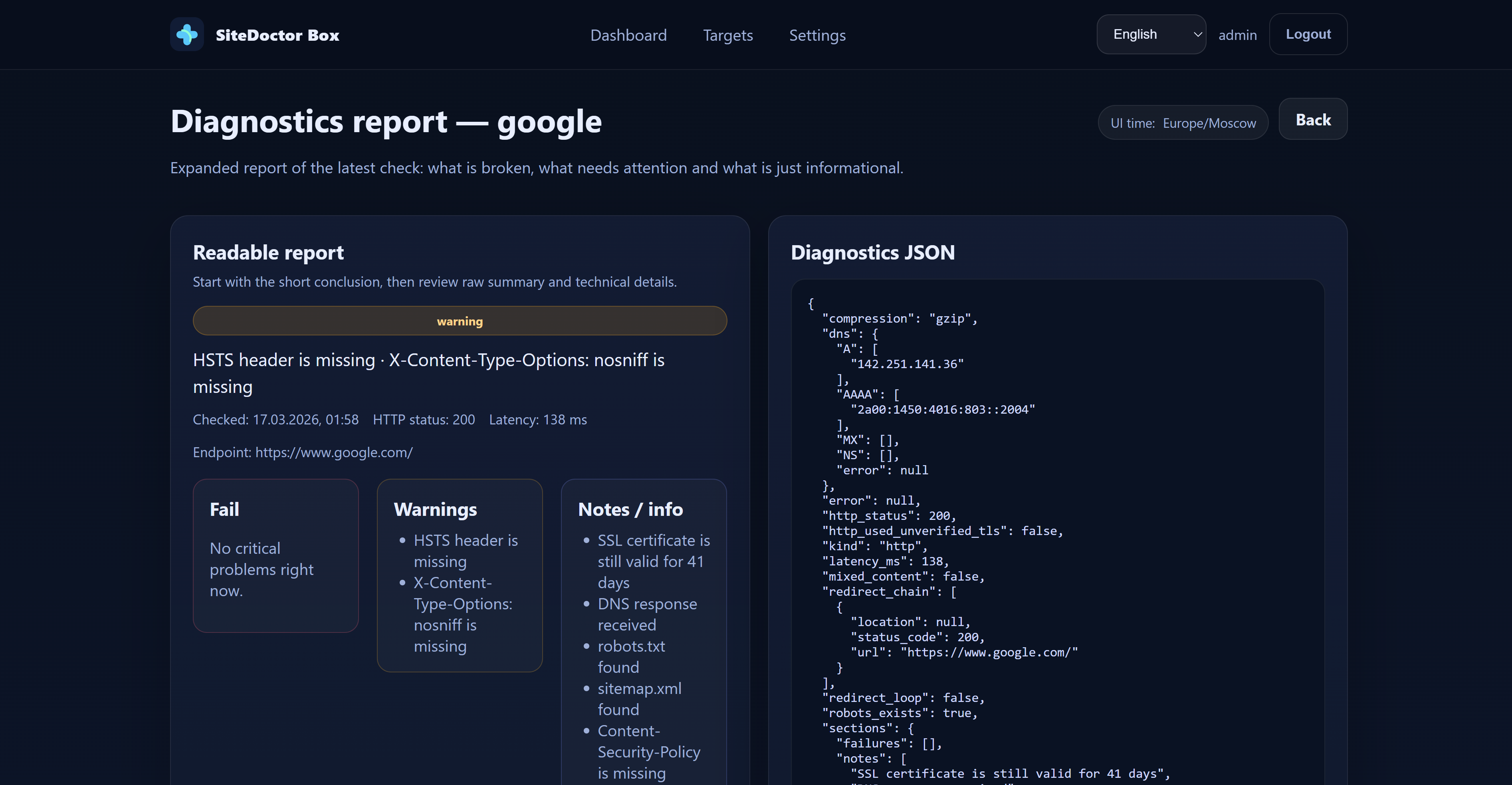Click the Back button

tap(1312, 120)
